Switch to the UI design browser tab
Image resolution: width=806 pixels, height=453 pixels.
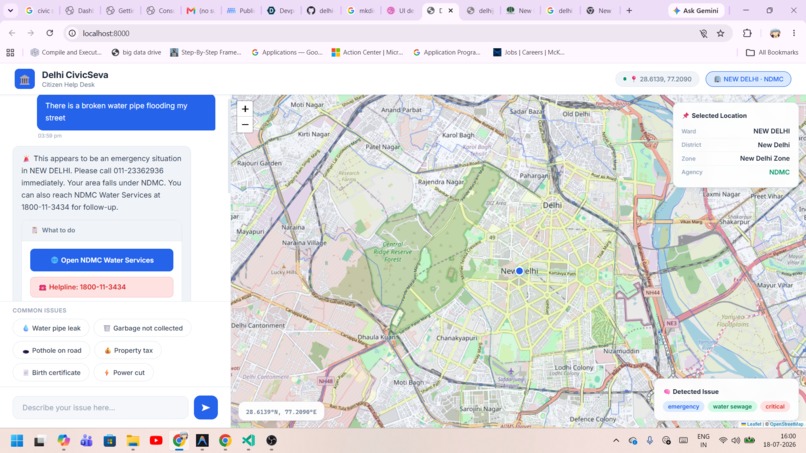[x=400, y=10]
